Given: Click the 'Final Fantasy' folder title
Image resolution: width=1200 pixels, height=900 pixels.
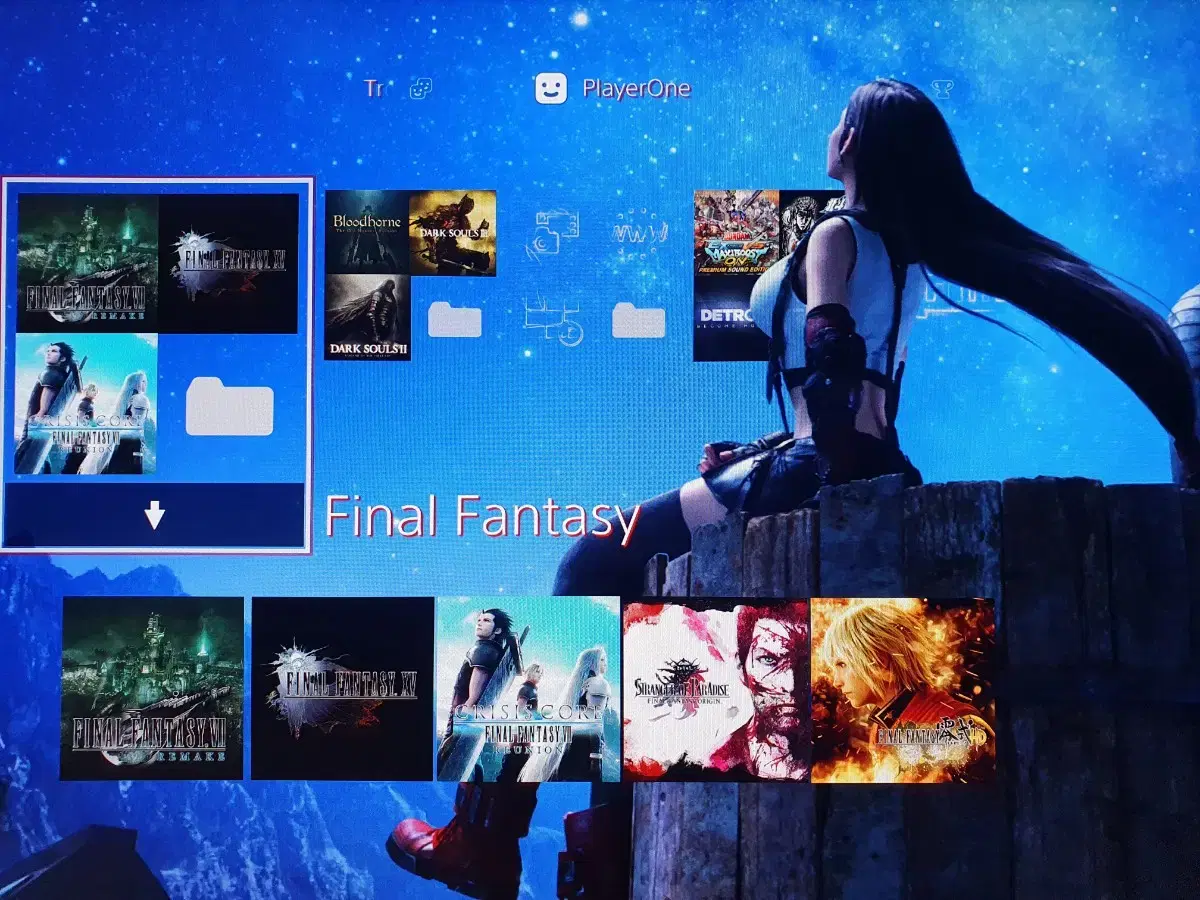Looking at the screenshot, I should click(x=482, y=517).
